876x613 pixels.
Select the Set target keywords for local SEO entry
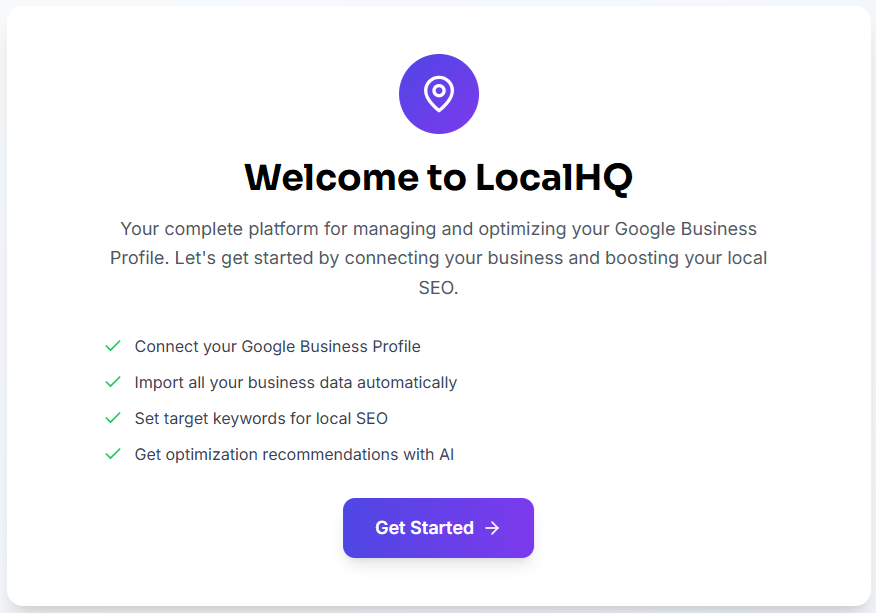[x=261, y=418]
